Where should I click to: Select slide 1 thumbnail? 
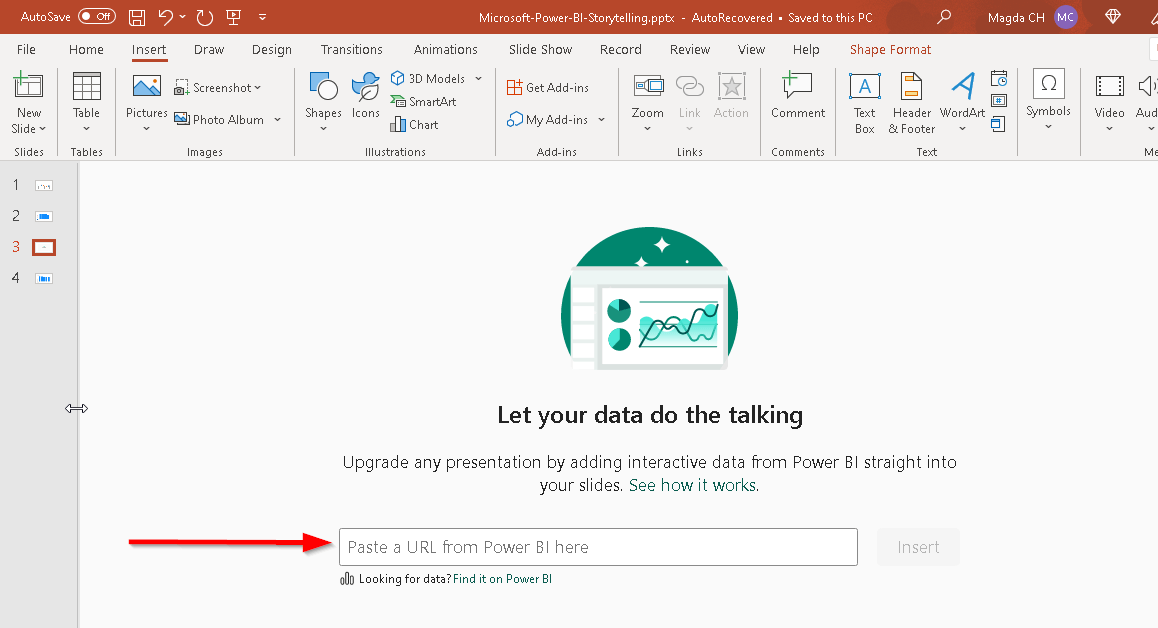click(x=44, y=185)
